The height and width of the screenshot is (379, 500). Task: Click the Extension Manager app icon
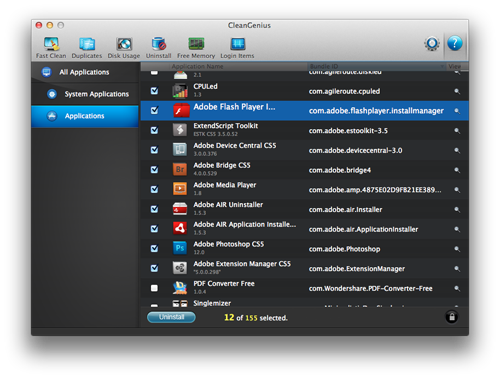tap(180, 268)
